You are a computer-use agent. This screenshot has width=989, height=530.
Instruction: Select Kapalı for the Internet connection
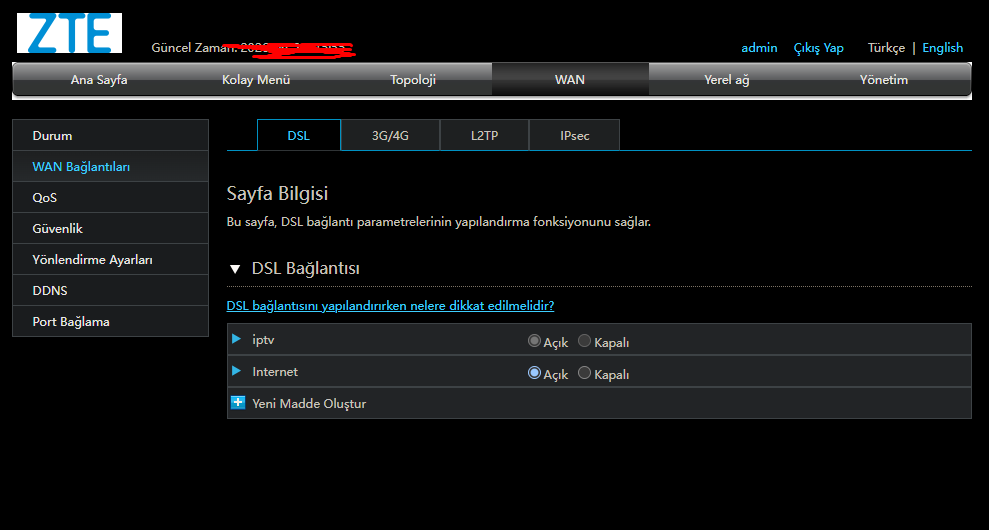click(585, 373)
